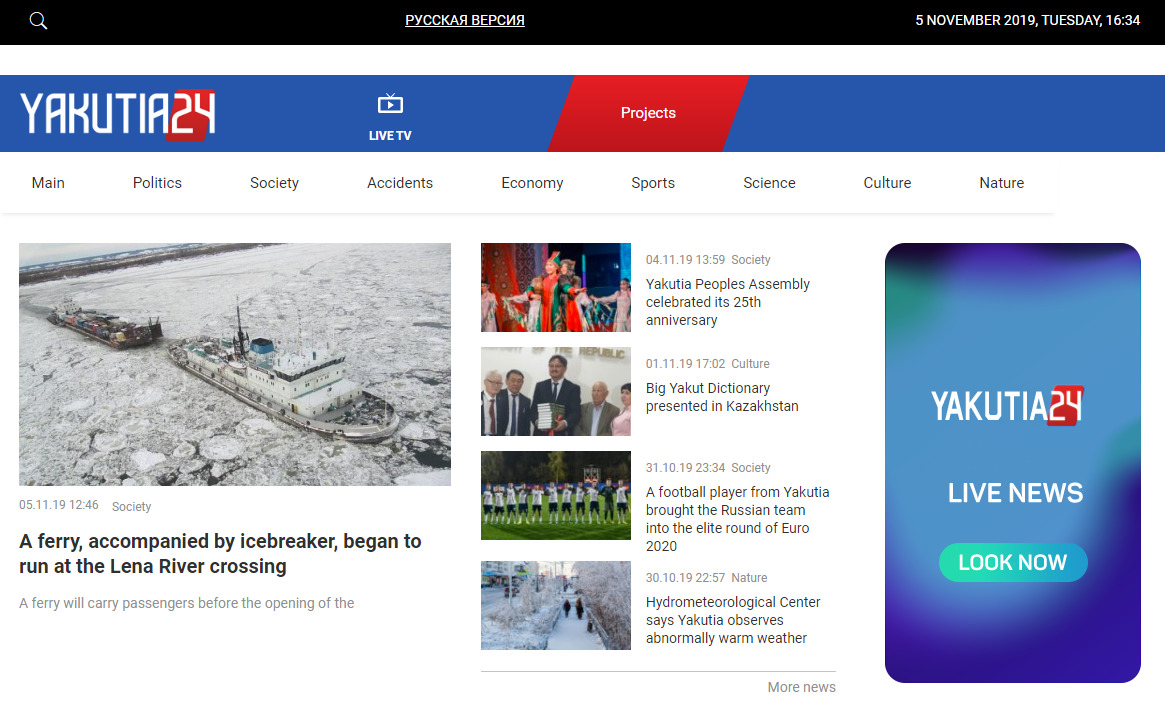The image size is (1165, 703).
Task: Go to Politics section
Action: 157,183
